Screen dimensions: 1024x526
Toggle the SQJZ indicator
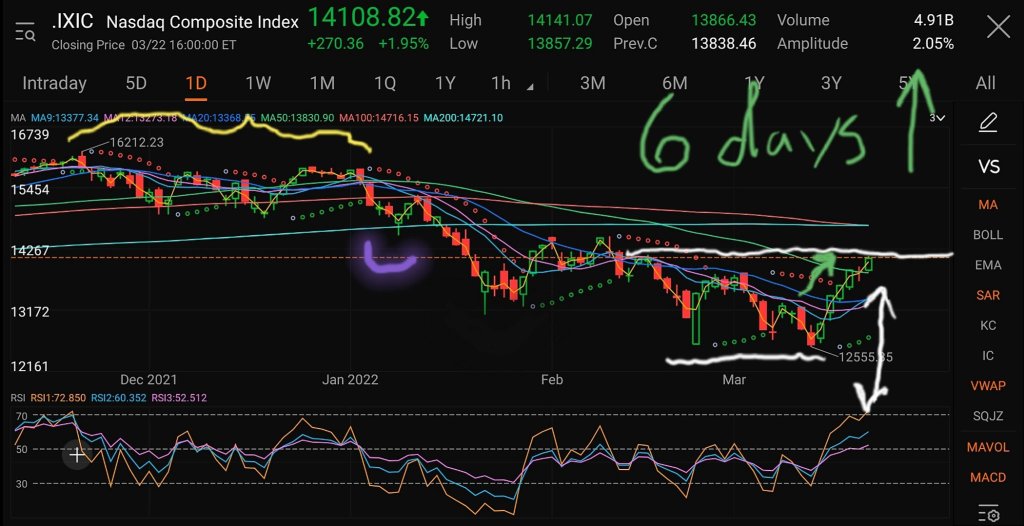(x=988, y=416)
